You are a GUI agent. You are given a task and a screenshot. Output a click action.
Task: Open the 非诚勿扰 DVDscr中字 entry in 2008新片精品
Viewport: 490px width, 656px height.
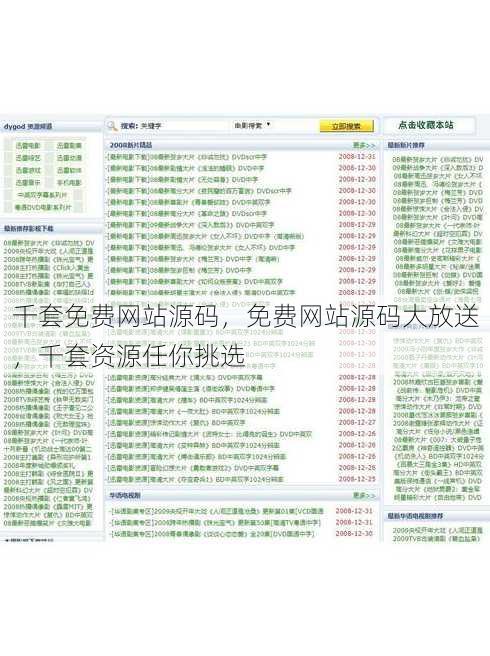coord(187,157)
